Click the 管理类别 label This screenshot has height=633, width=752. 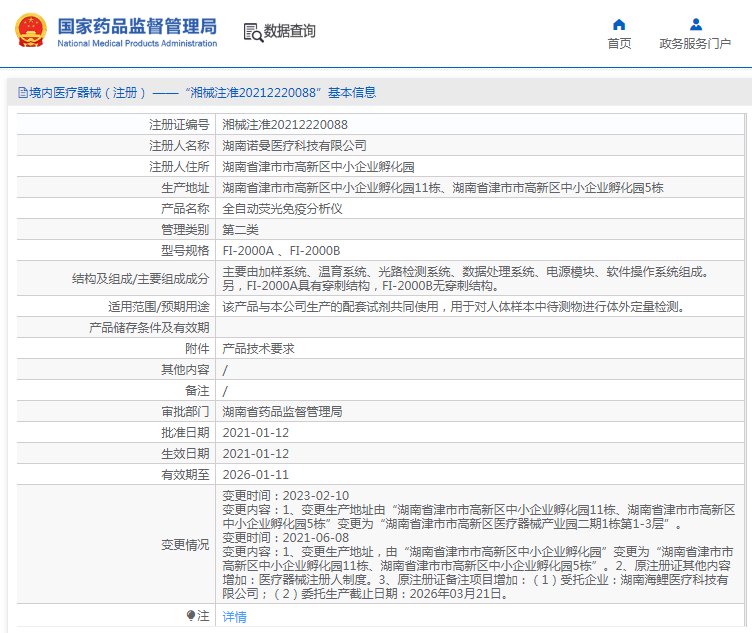185,230
